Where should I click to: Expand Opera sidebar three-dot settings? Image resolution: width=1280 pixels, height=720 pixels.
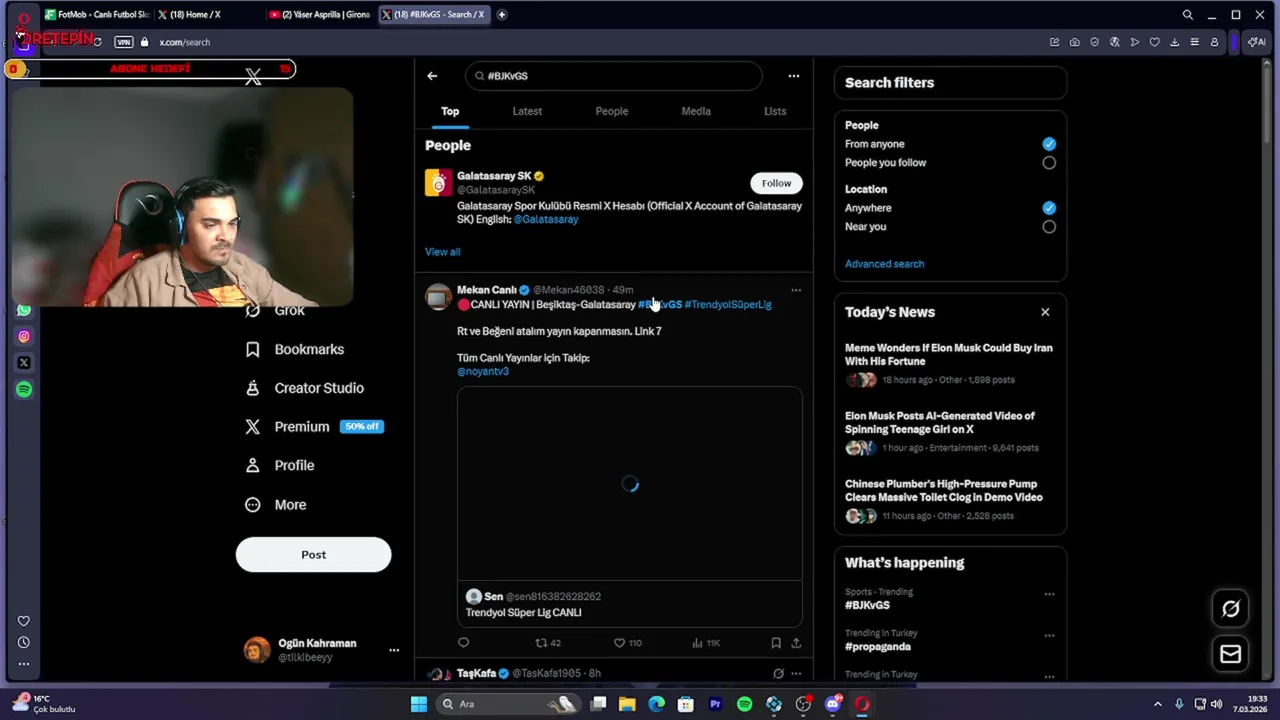tap(24, 664)
